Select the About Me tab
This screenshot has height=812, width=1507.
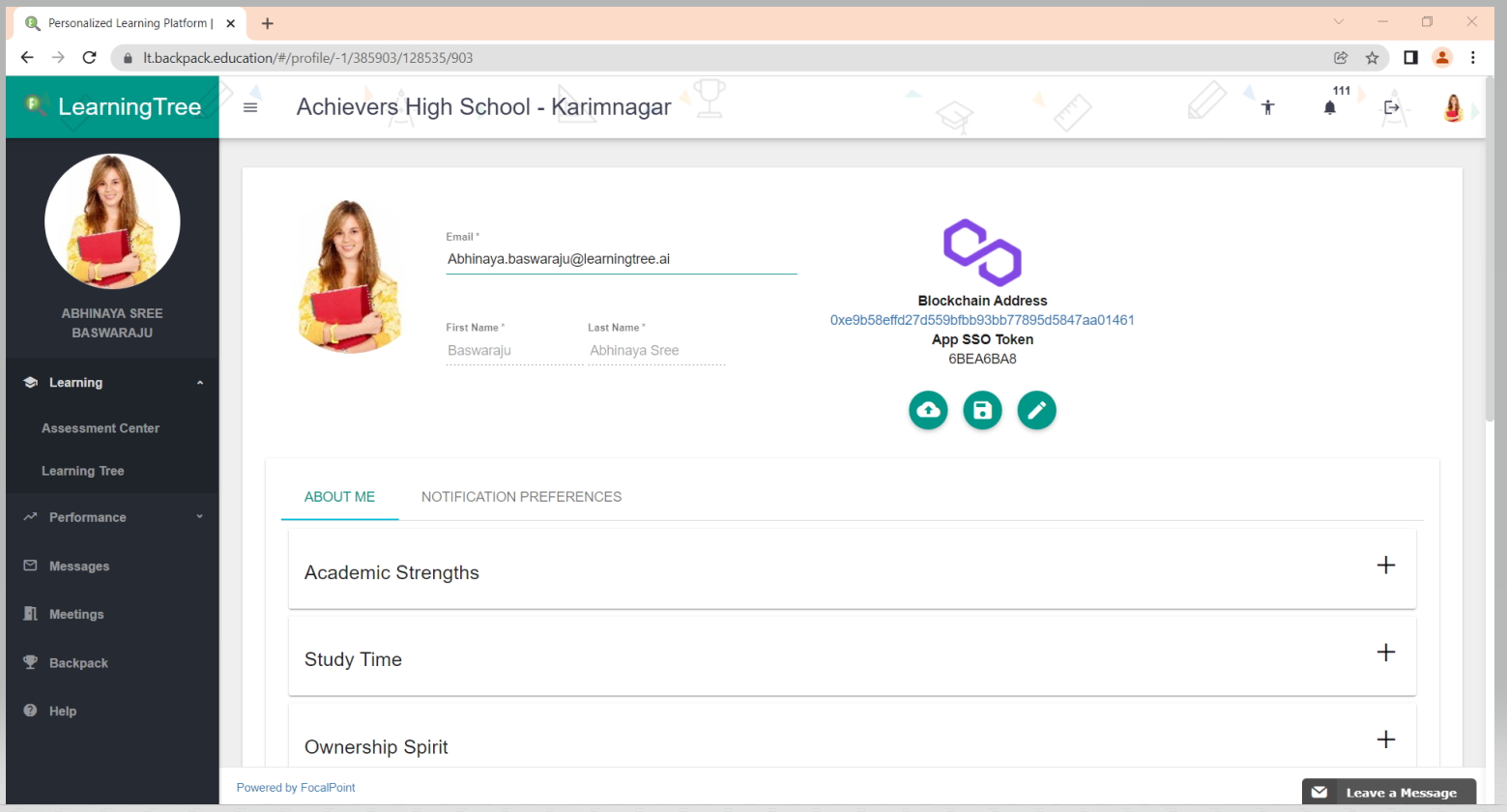click(339, 497)
